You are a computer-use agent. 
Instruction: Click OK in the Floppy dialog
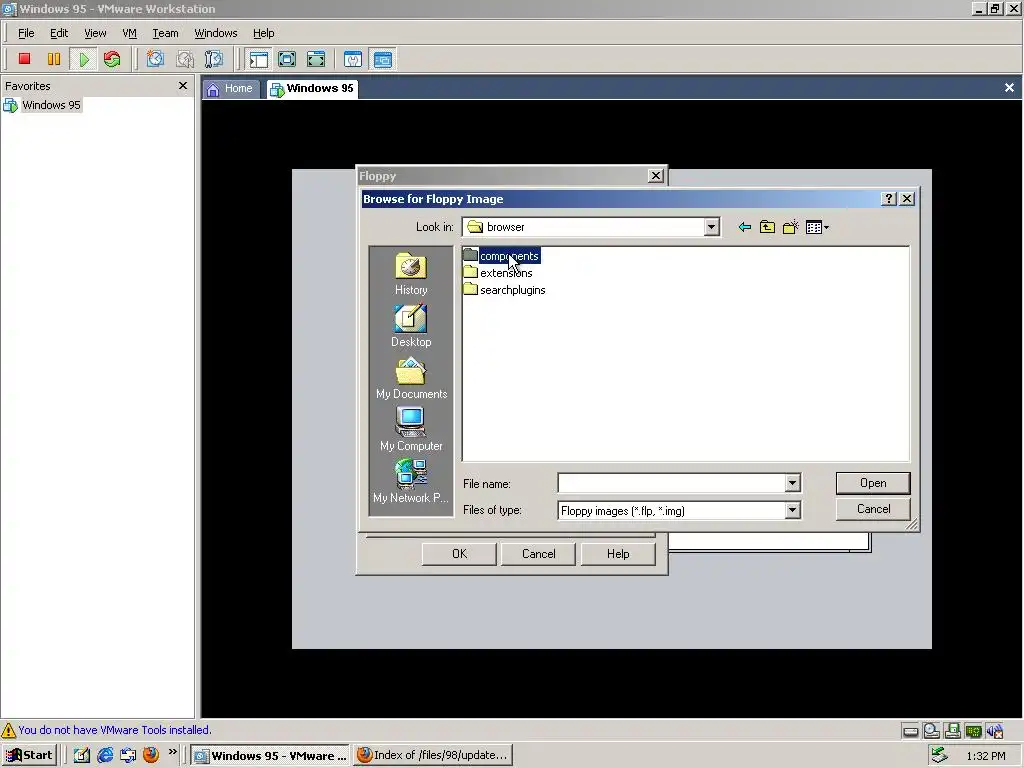click(x=459, y=554)
